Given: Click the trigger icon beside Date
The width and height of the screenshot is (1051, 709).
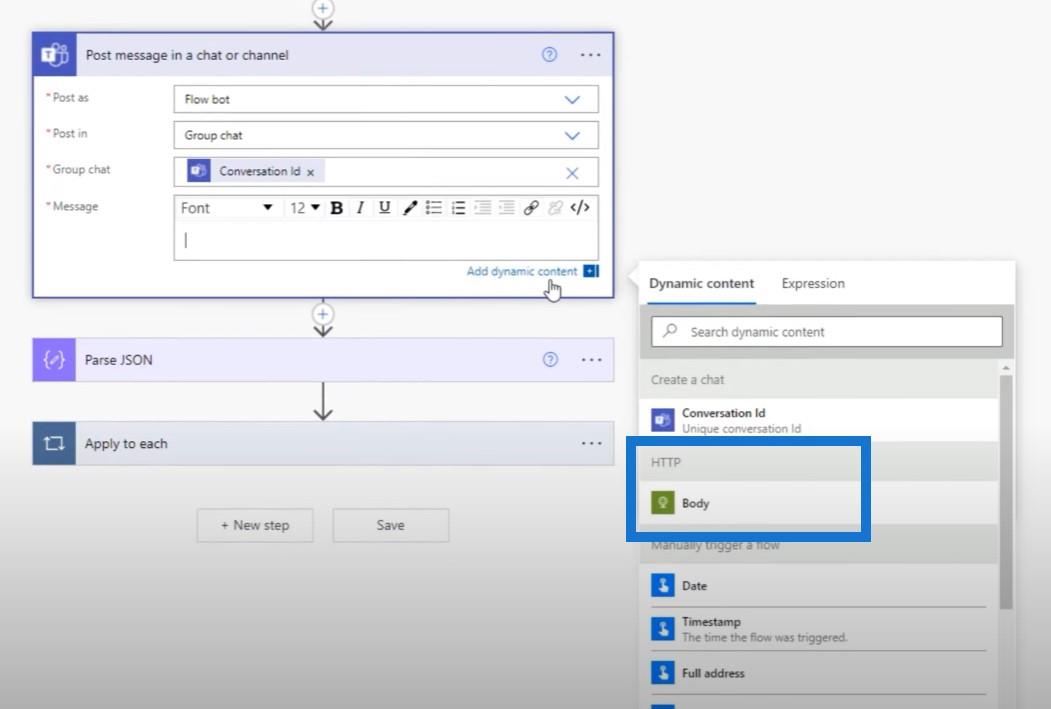Looking at the screenshot, I should (x=663, y=585).
